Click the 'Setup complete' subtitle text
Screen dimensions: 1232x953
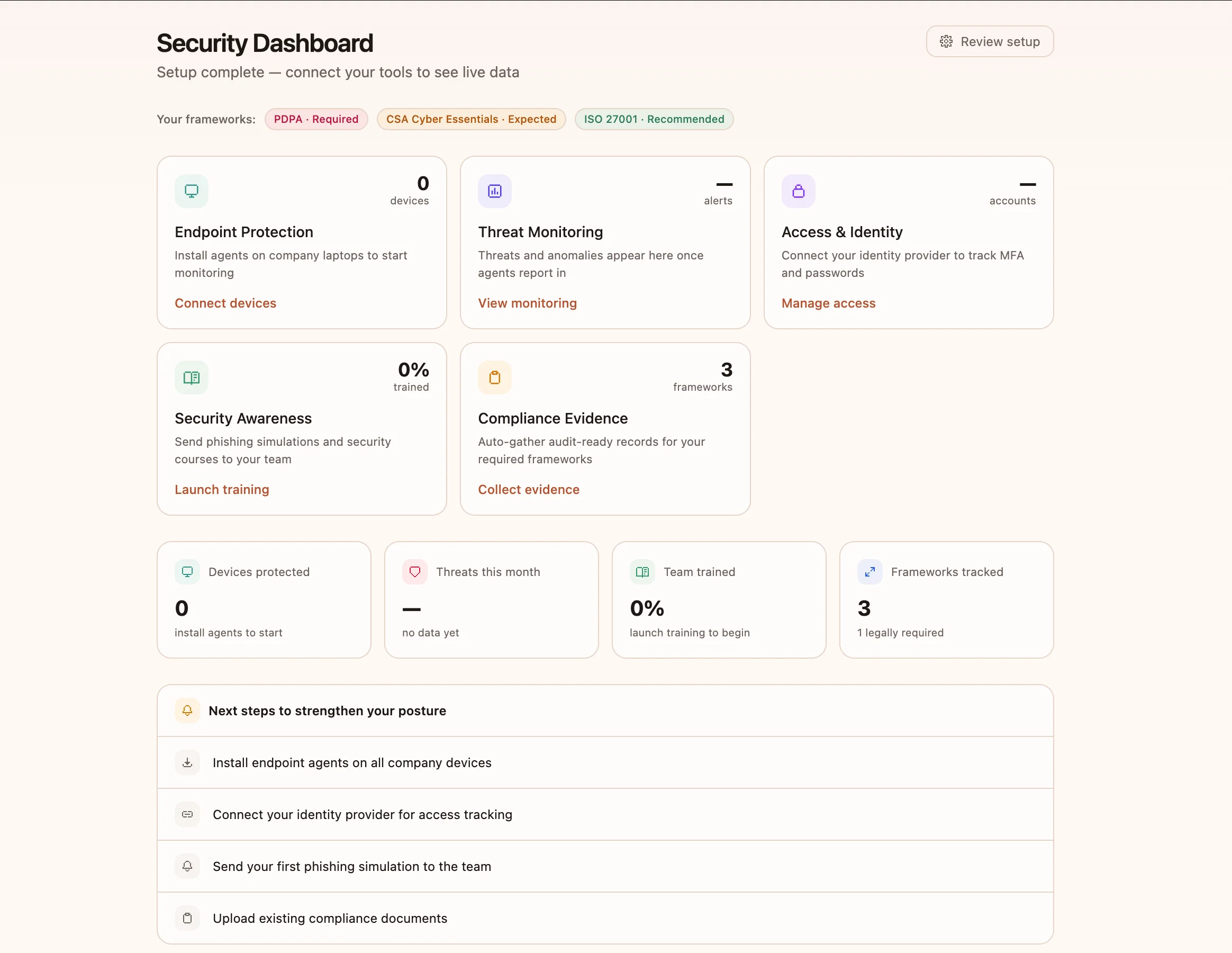tap(338, 72)
